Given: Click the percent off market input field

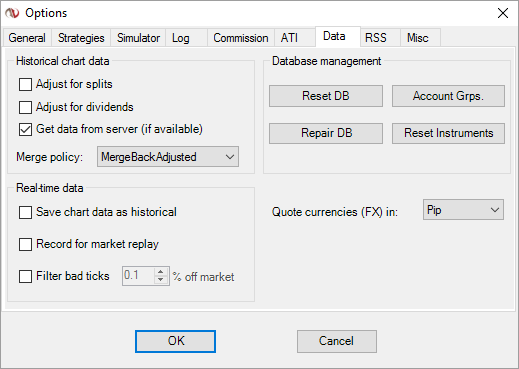Looking at the screenshot, I should pyautogui.click(x=139, y=276).
